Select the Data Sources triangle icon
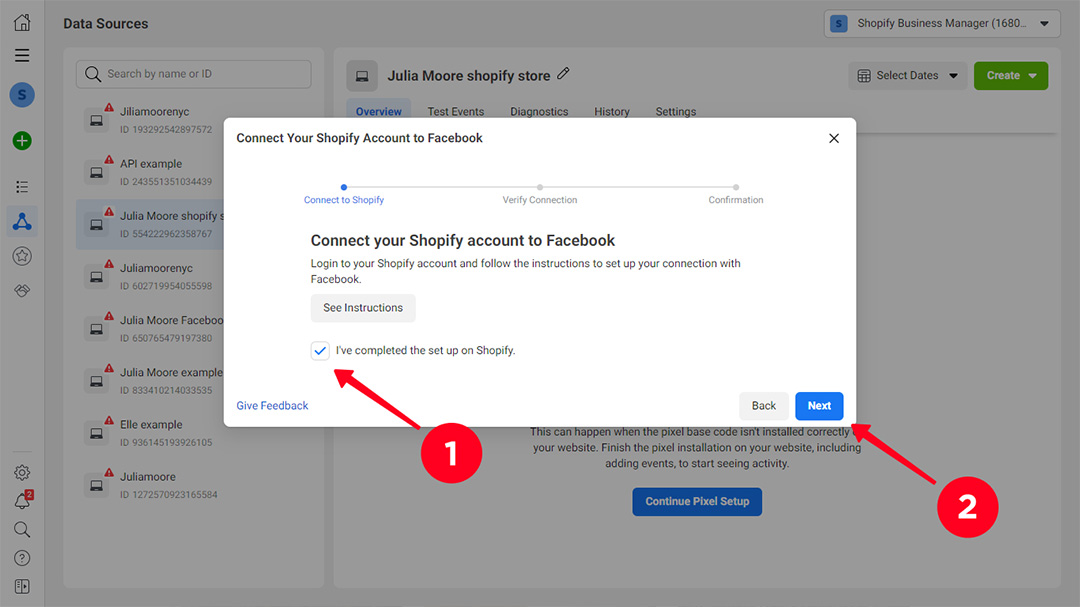This screenshot has height=607, width=1080. [x=22, y=221]
